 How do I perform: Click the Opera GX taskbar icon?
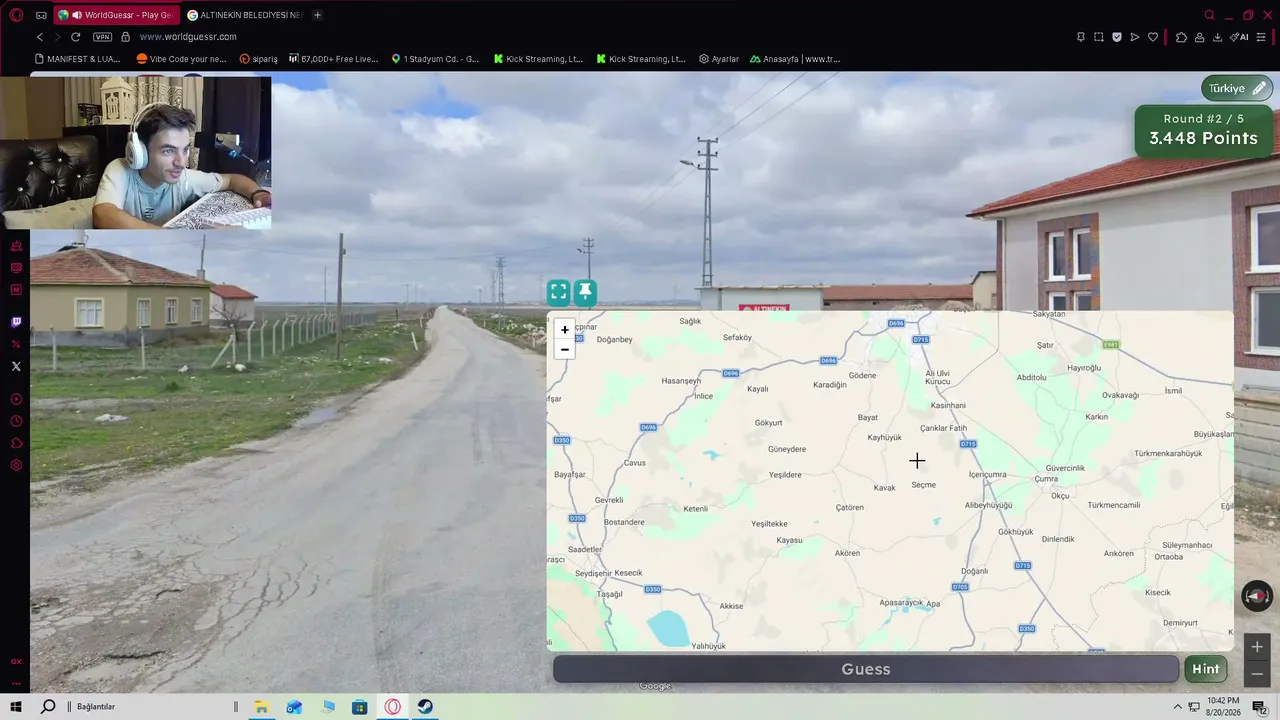point(393,707)
